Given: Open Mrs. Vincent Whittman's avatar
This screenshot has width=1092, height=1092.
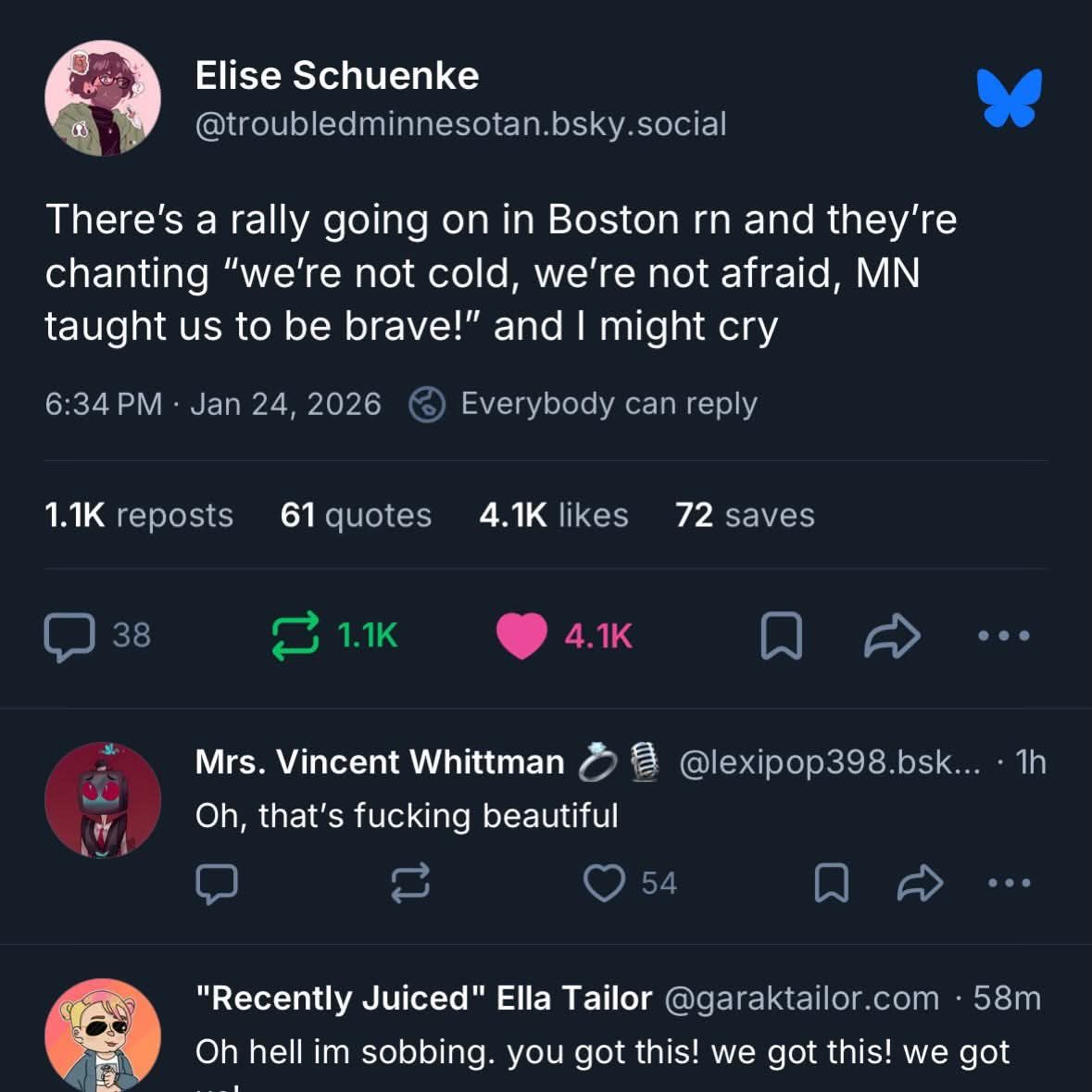Looking at the screenshot, I should [x=102, y=799].
